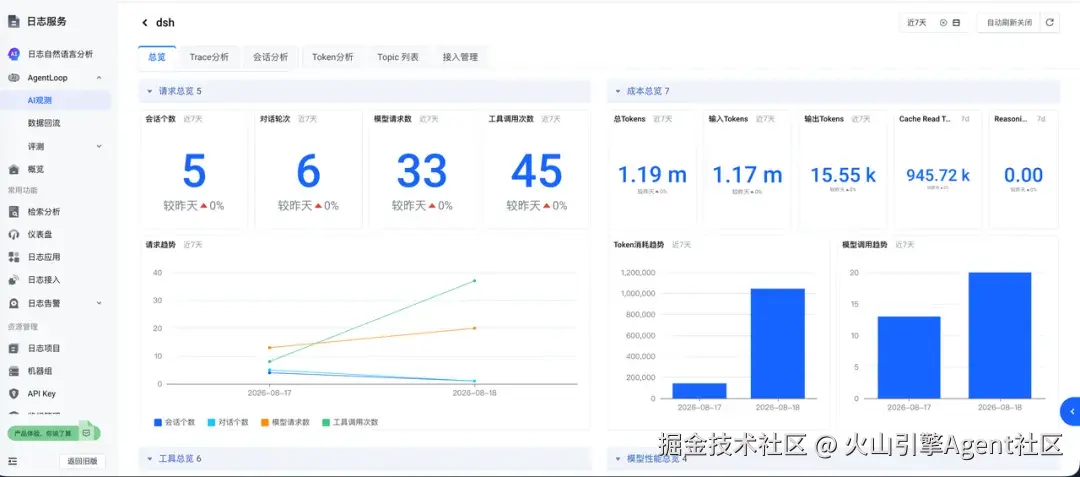Click the 仪表盘 dashboard icon
Viewport: 1080px width, 477px height.
(x=14, y=234)
